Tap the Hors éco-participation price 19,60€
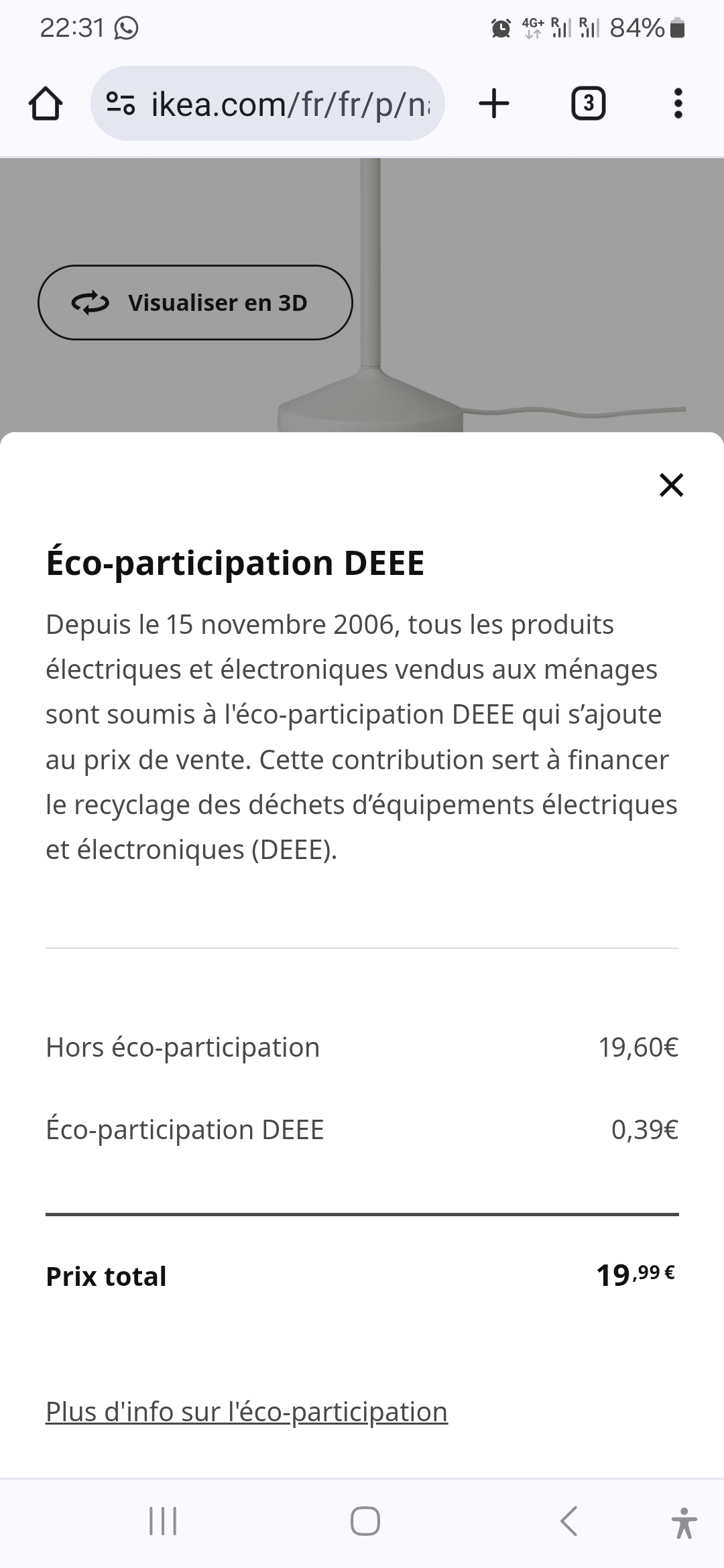 638,1047
